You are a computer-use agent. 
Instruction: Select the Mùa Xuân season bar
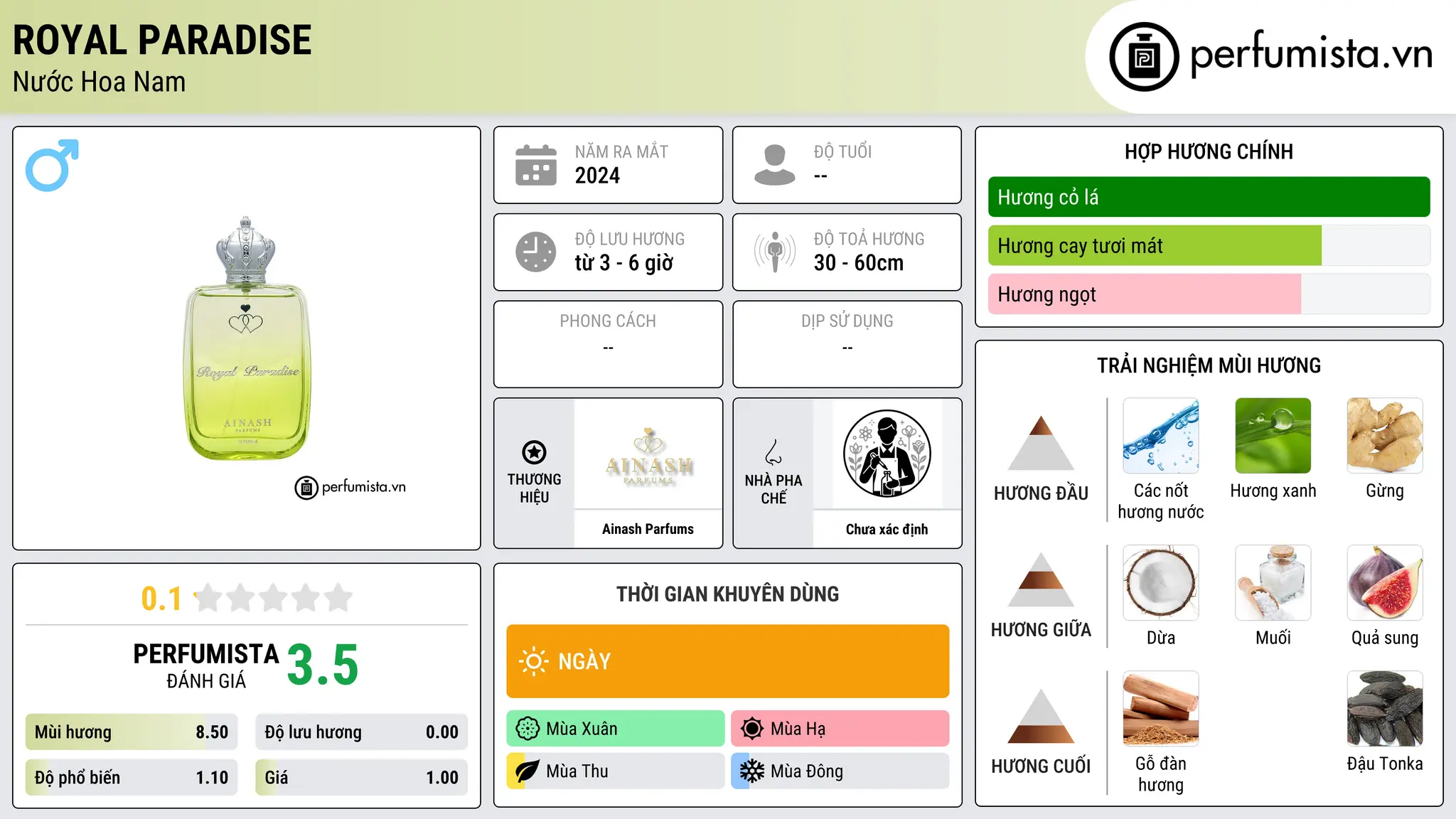tap(616, 729)
